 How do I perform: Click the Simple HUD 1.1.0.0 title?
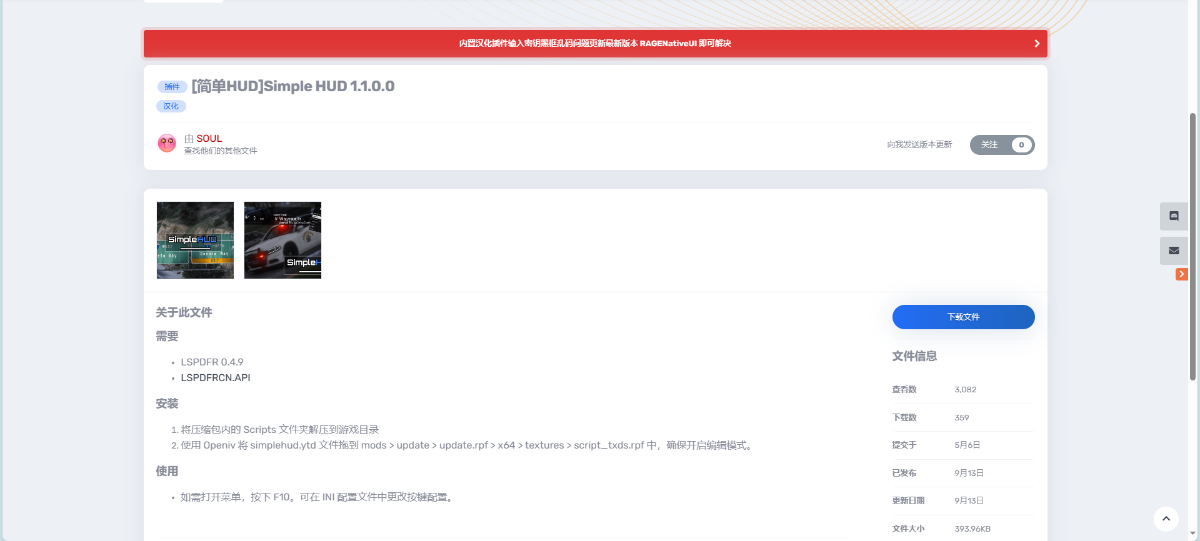(x=293, y=86)
